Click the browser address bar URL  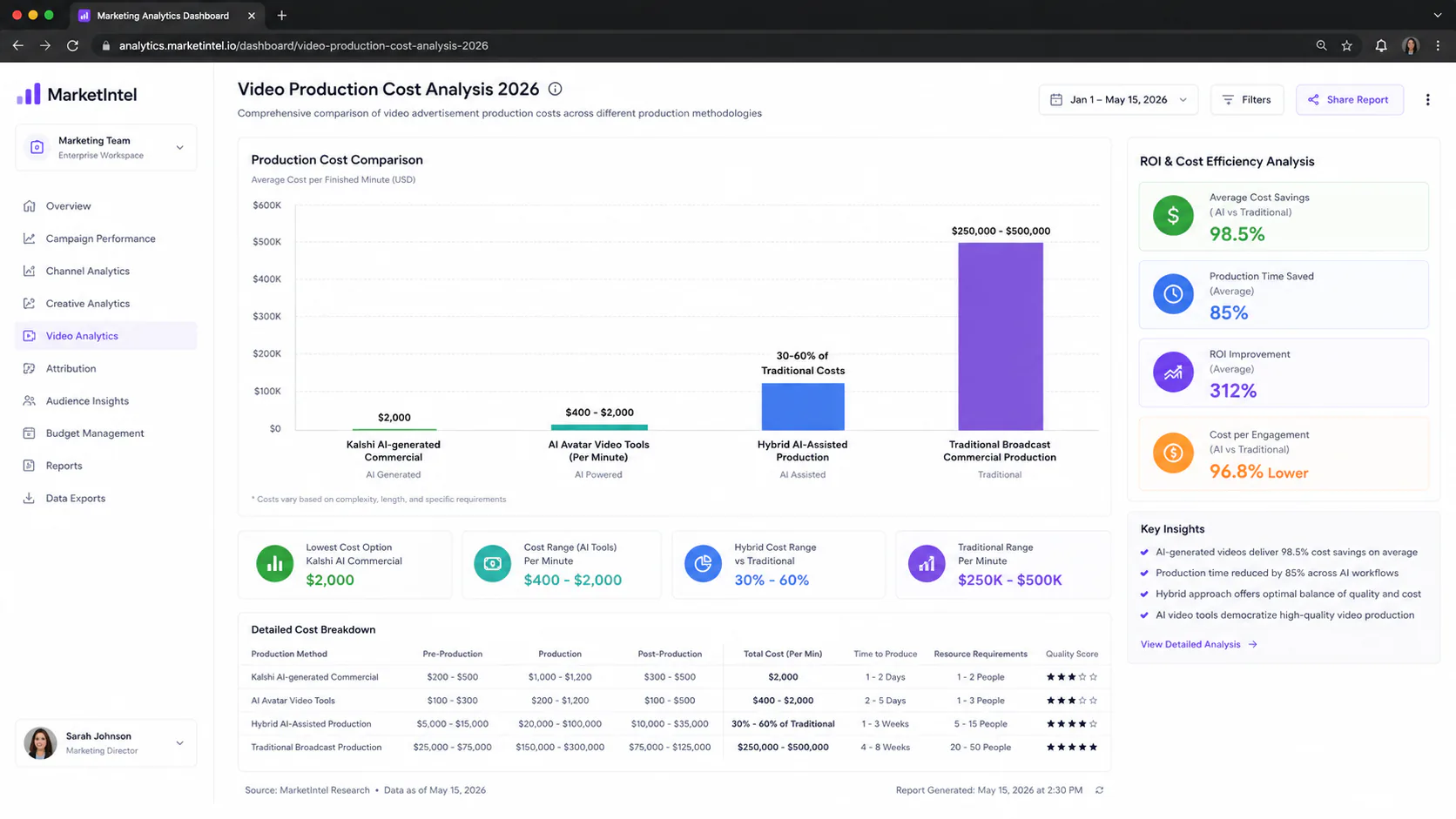pos(303,46)
